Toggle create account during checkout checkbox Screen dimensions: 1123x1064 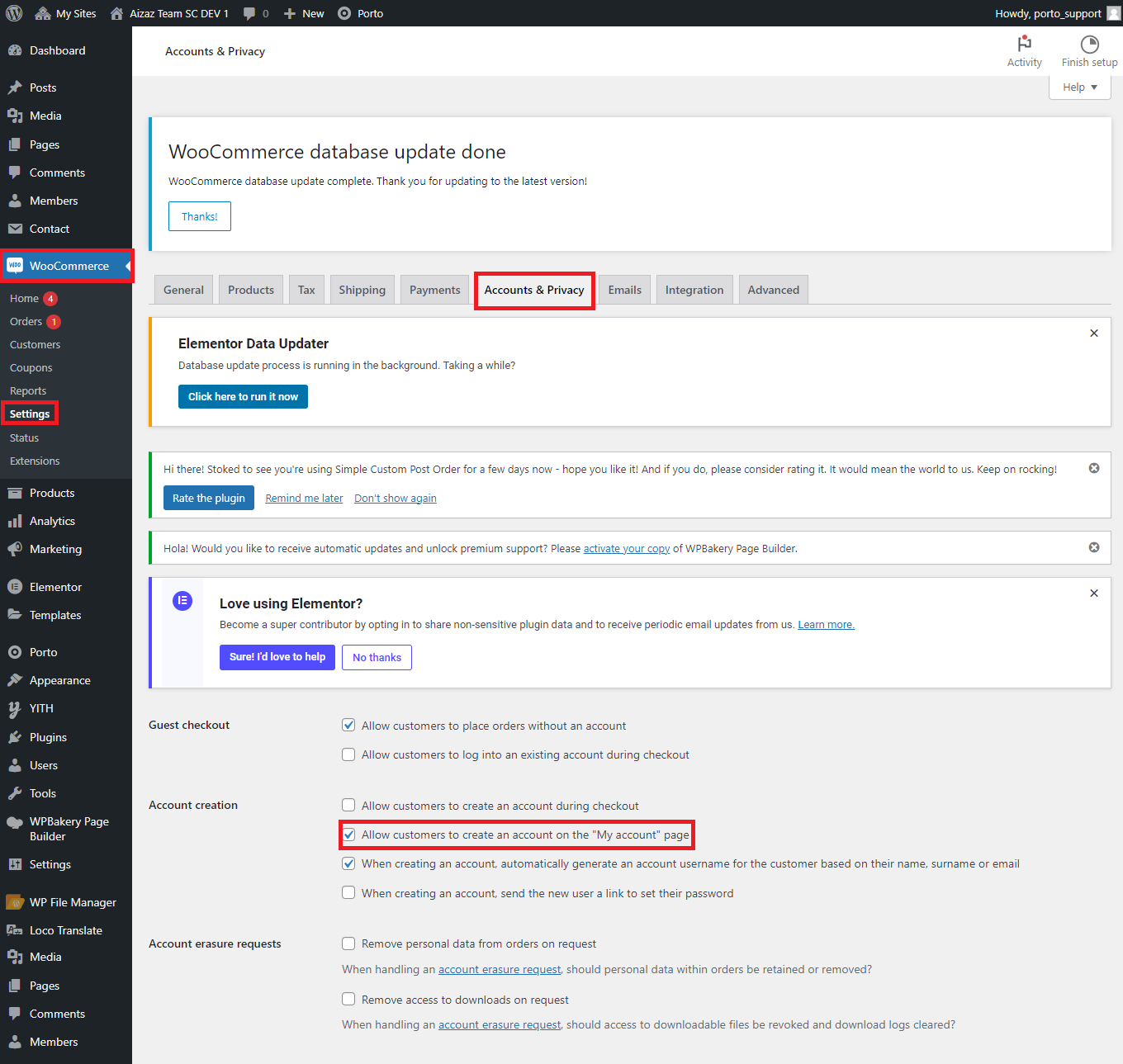click(x=348, y=805)
